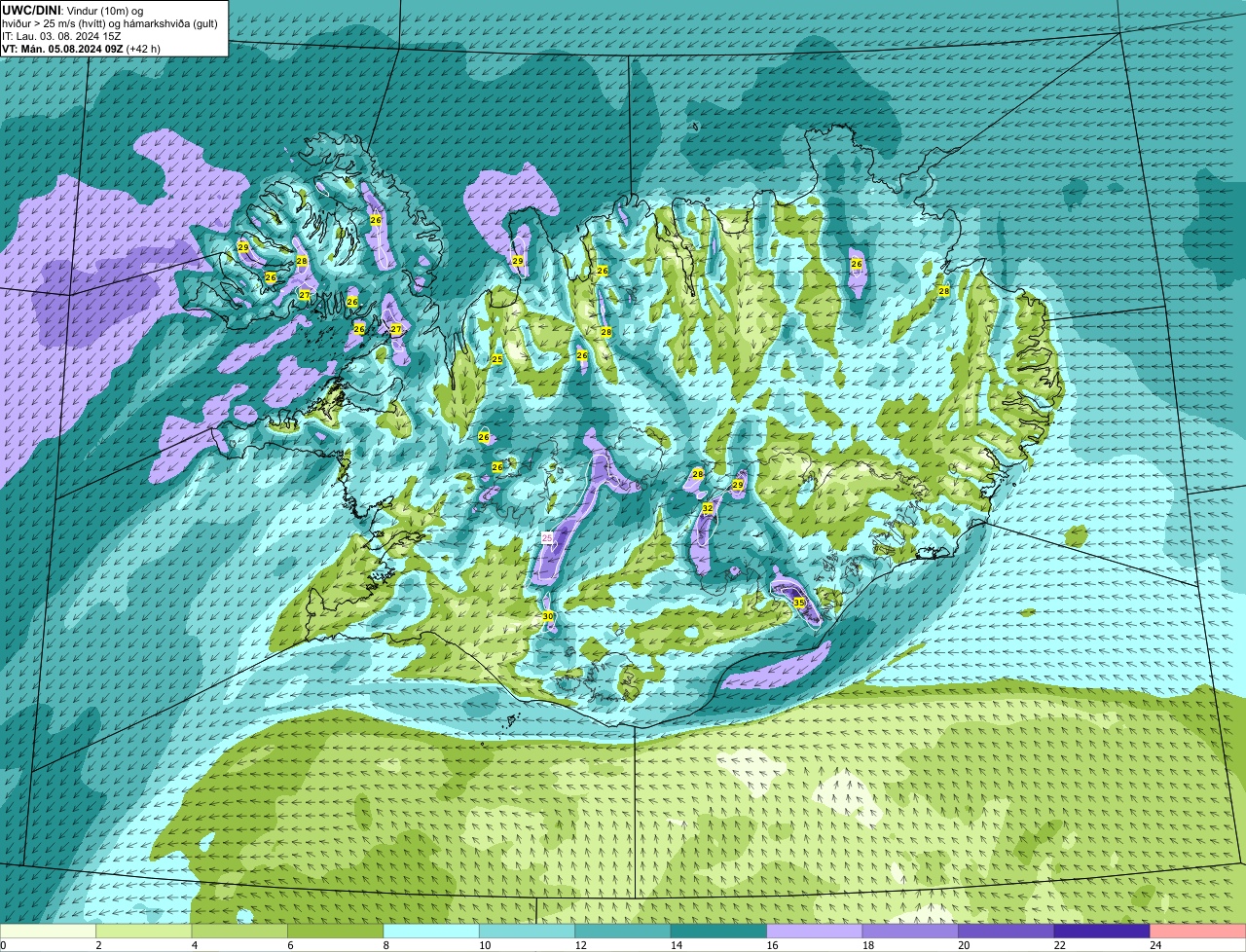Click the 0–2 m/s pale yellow legend swatch
Image resolution: width=1246 pixels, height=952 pixels.
pos(49,931)
